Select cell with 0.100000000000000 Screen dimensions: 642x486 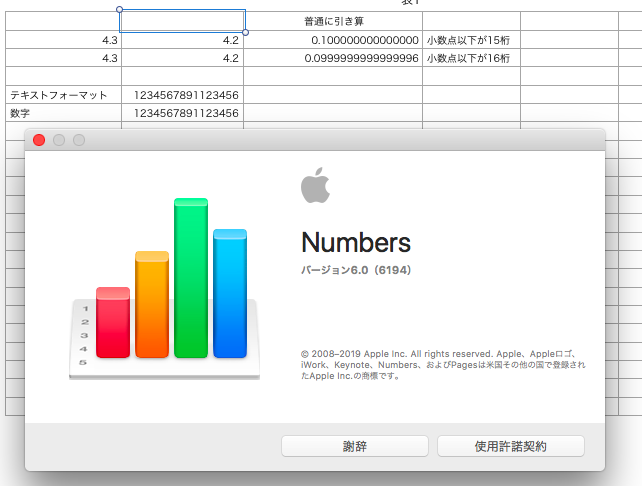(x=333, y=40)
